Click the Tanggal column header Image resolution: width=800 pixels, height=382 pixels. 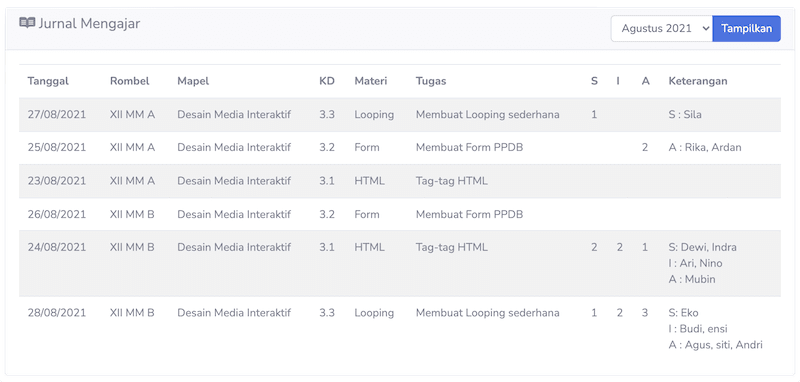pos(48,81)
